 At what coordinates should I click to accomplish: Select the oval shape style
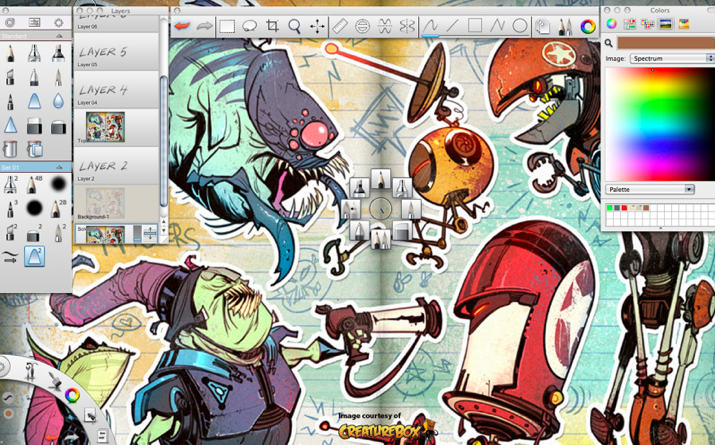pos(519,26)
